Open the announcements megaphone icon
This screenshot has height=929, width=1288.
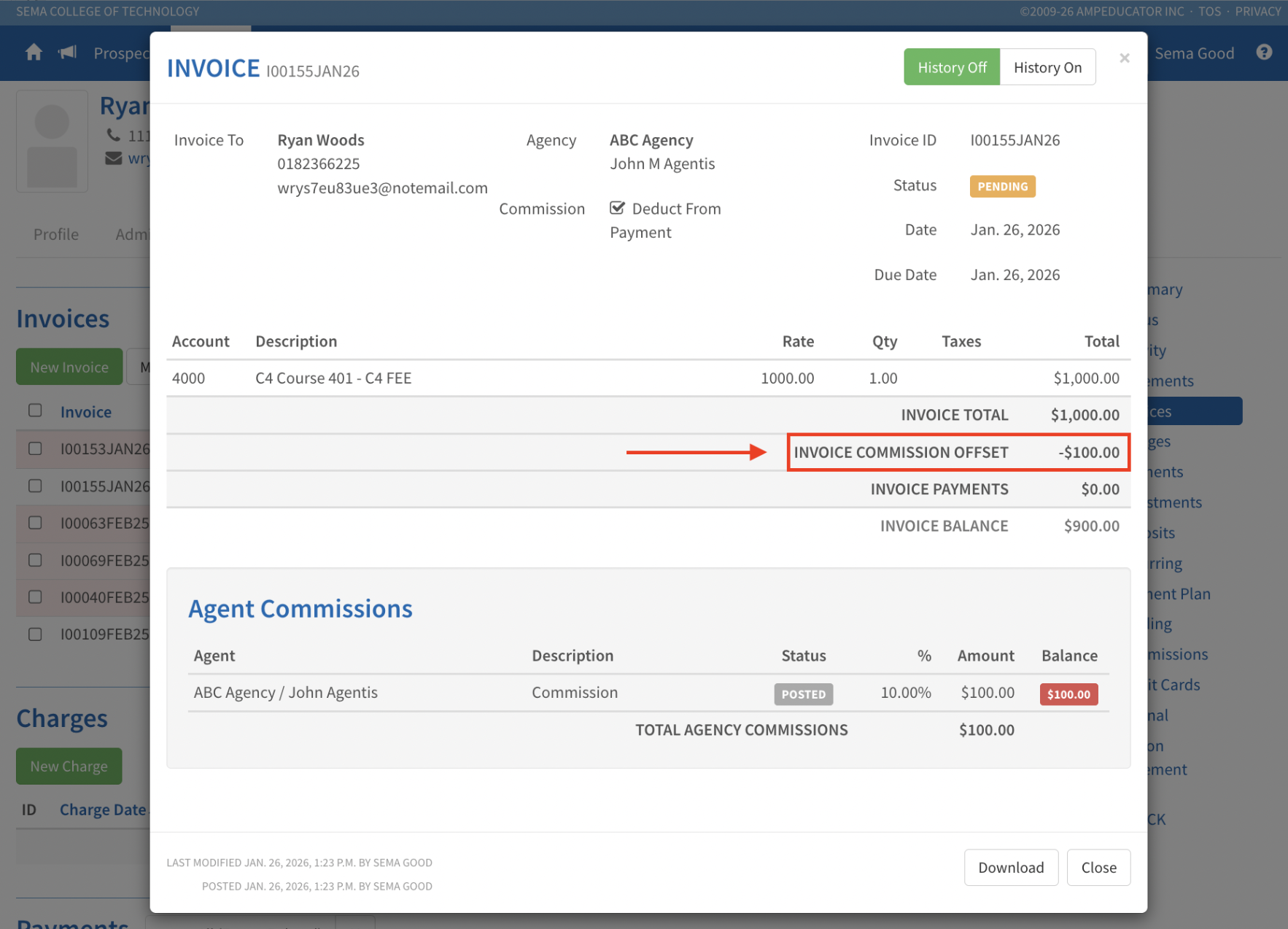pyautogui.click(x=68, y=53)
